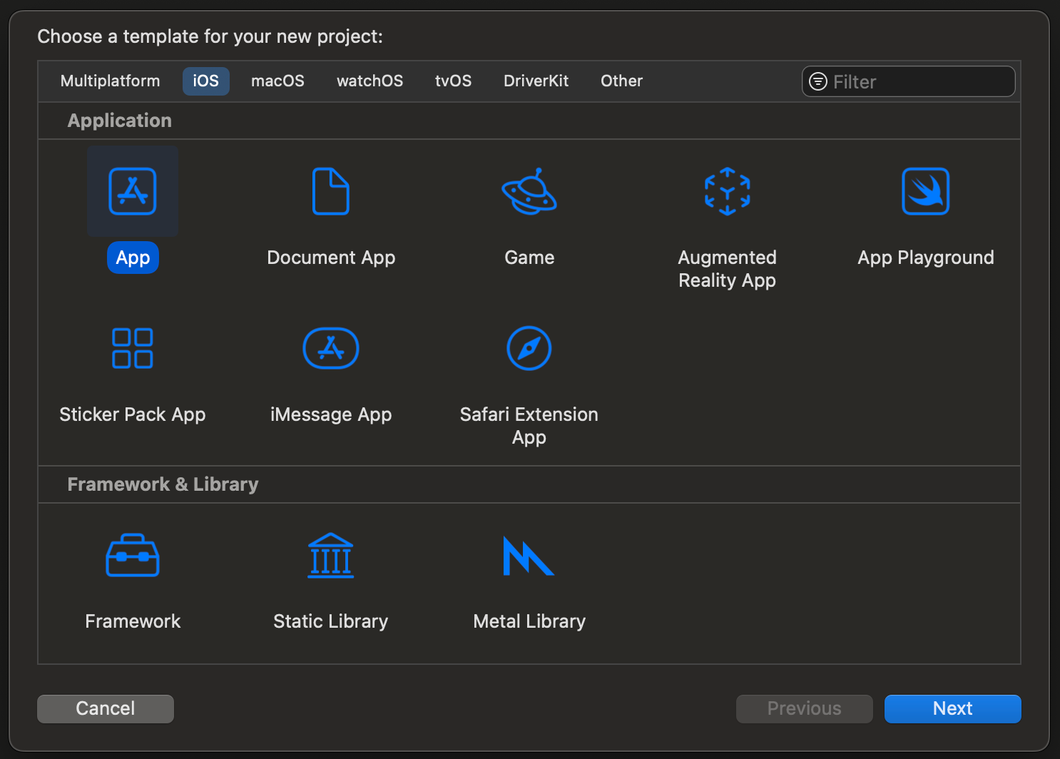Cancel the project creation dialog
The width and height of the screenshot is (1060, 759).
pyautogui.click(x=105, y=708)
